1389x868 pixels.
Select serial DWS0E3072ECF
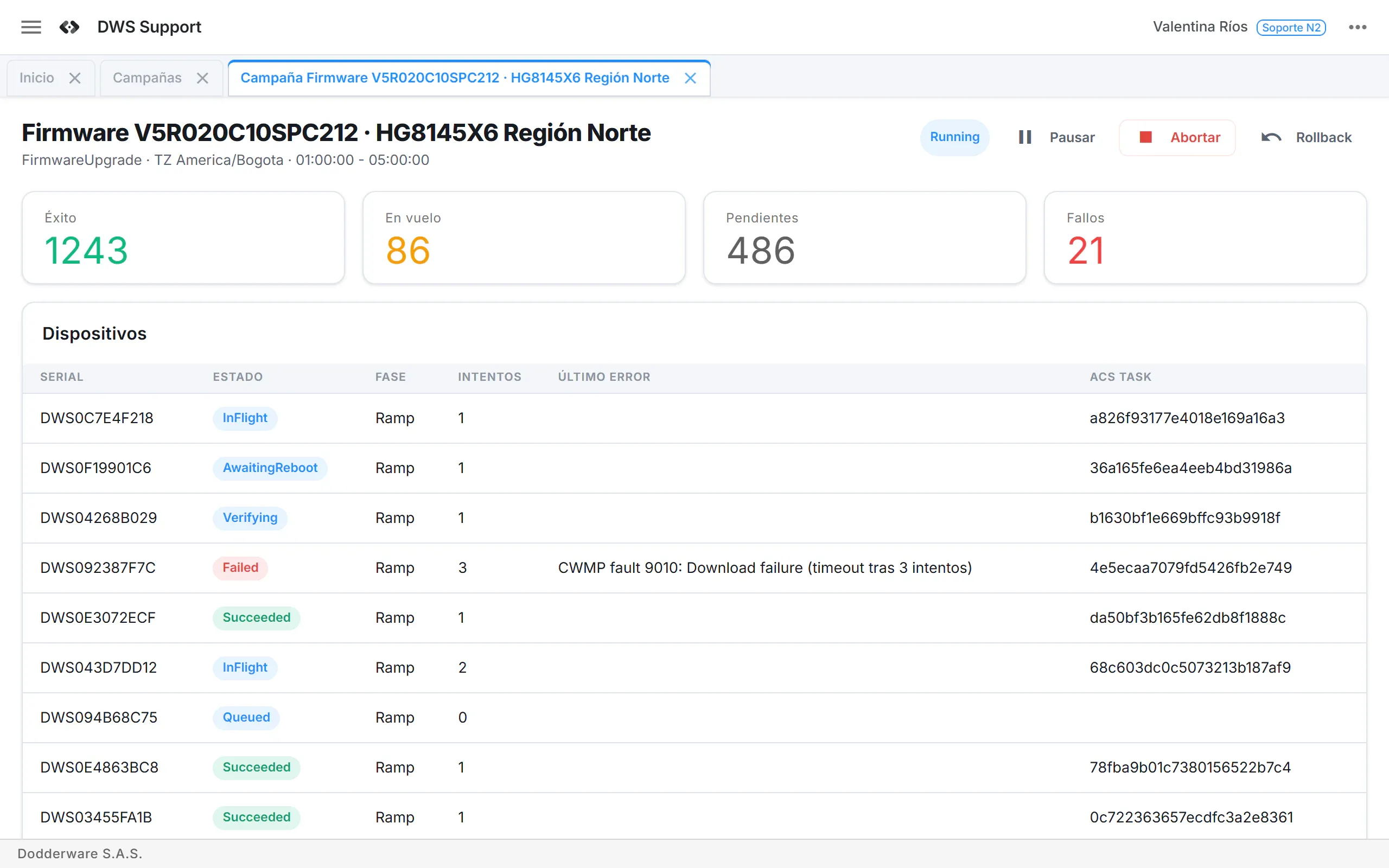click(x=98, y=618)
